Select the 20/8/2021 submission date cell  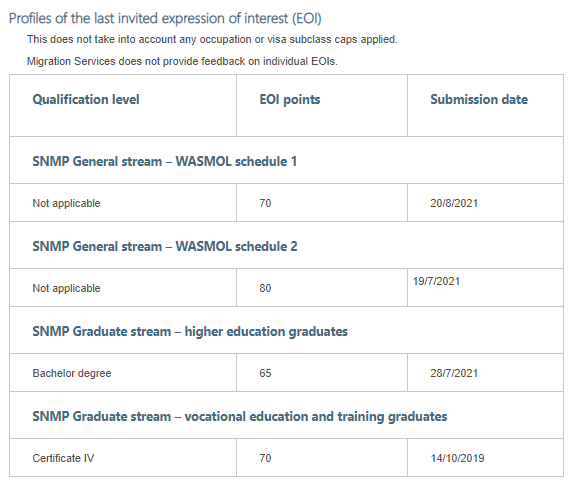pyautogui.click(x=486, y=203)
